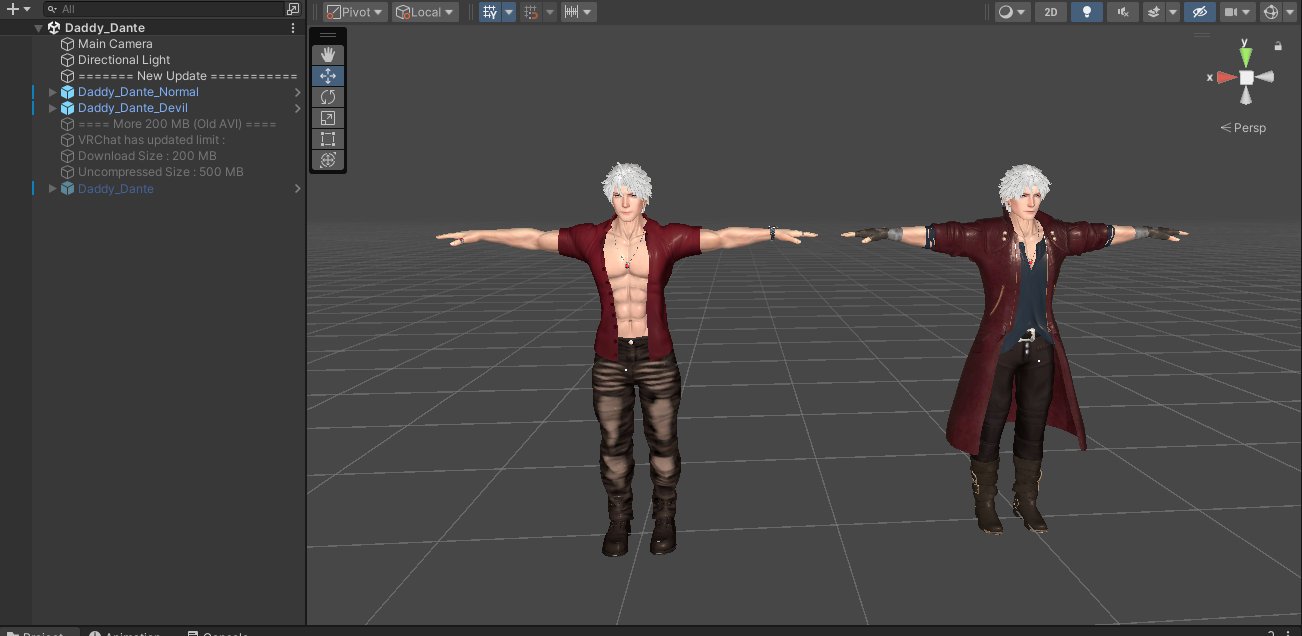Screen dimensions: 1302x636
Task: Select the Scale tool
Action: click(x=328, y=118)
